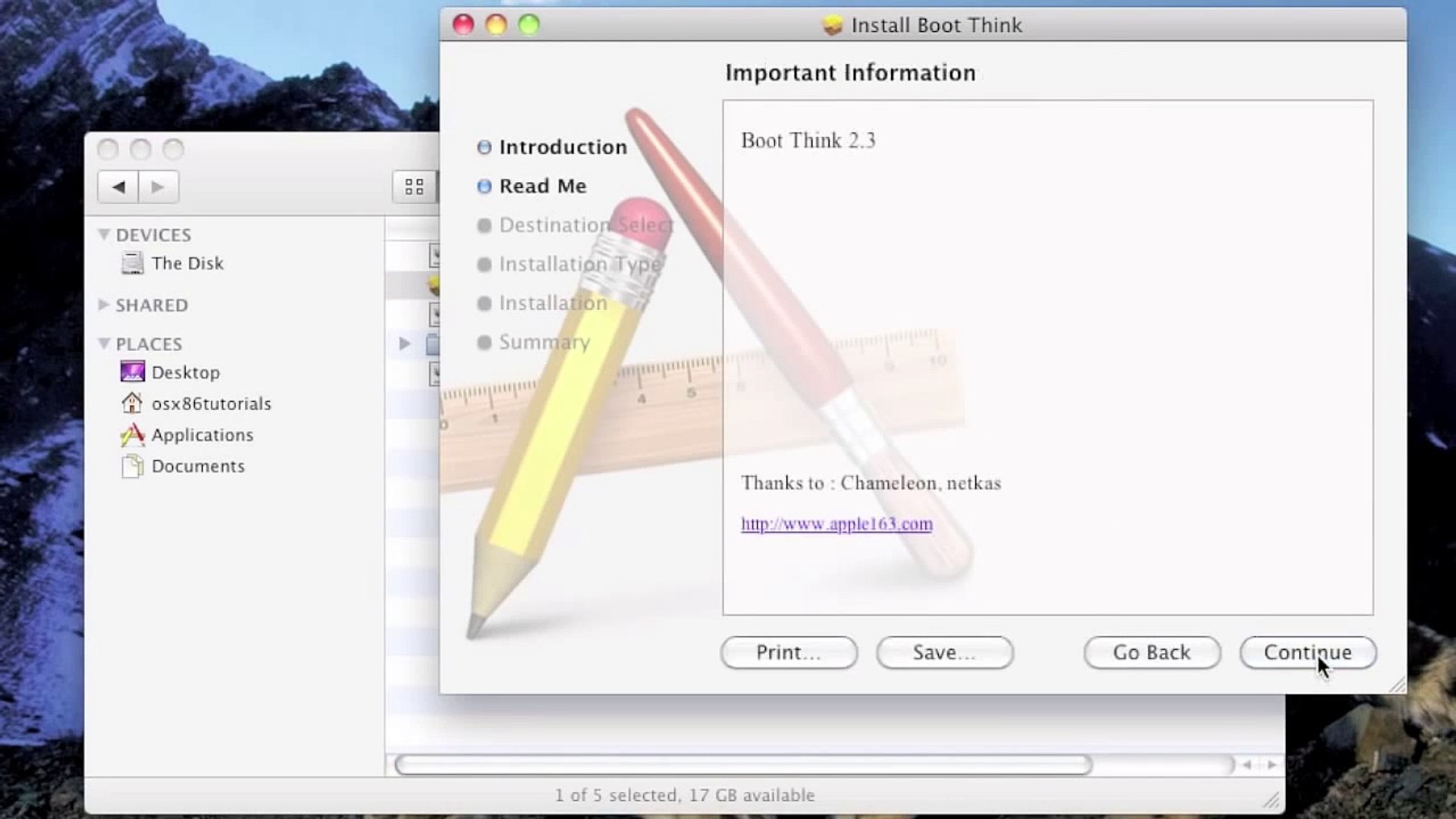This screenshot has height=819, width=1456.
Task: Click the Applications icon in sidebar
Action: tap(132, 435)
